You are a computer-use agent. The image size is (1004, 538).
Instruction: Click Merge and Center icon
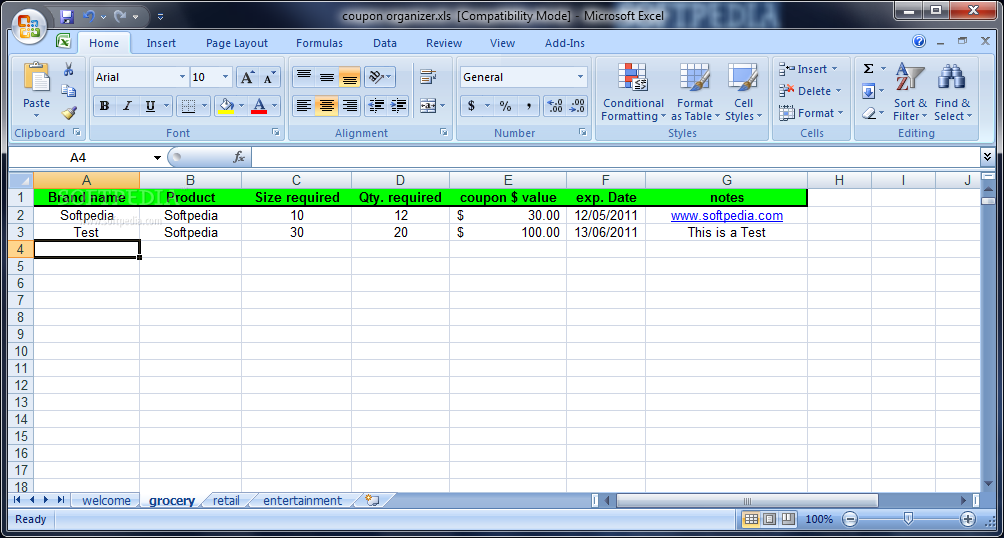(x=427, y=106)
